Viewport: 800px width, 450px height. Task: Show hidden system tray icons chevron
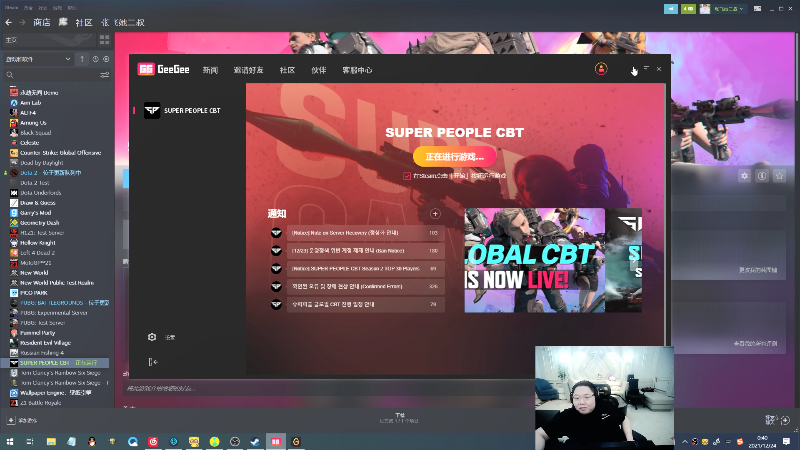tap(684, 441)
